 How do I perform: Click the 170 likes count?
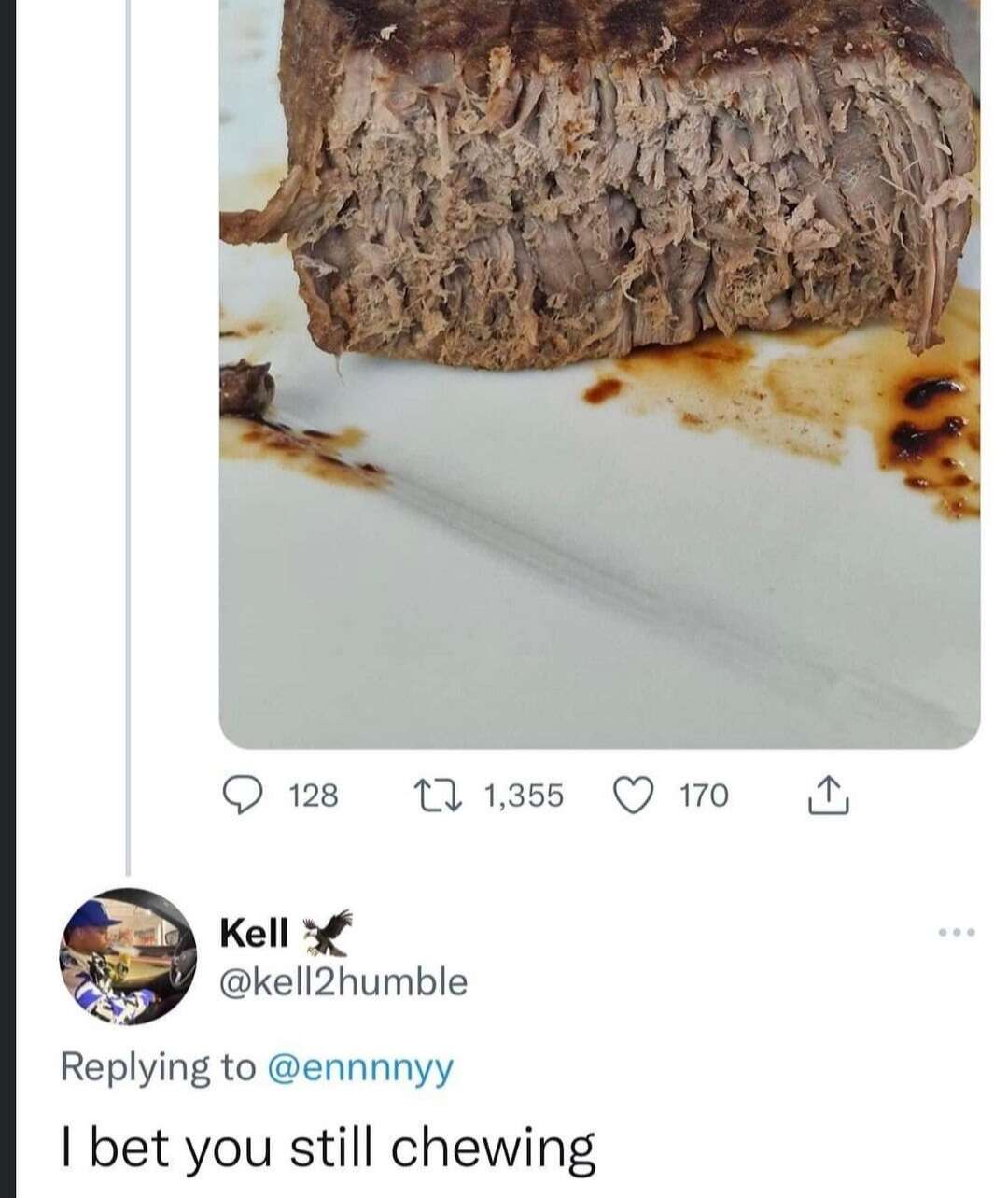pyautogui.click(x=703, y=796)
